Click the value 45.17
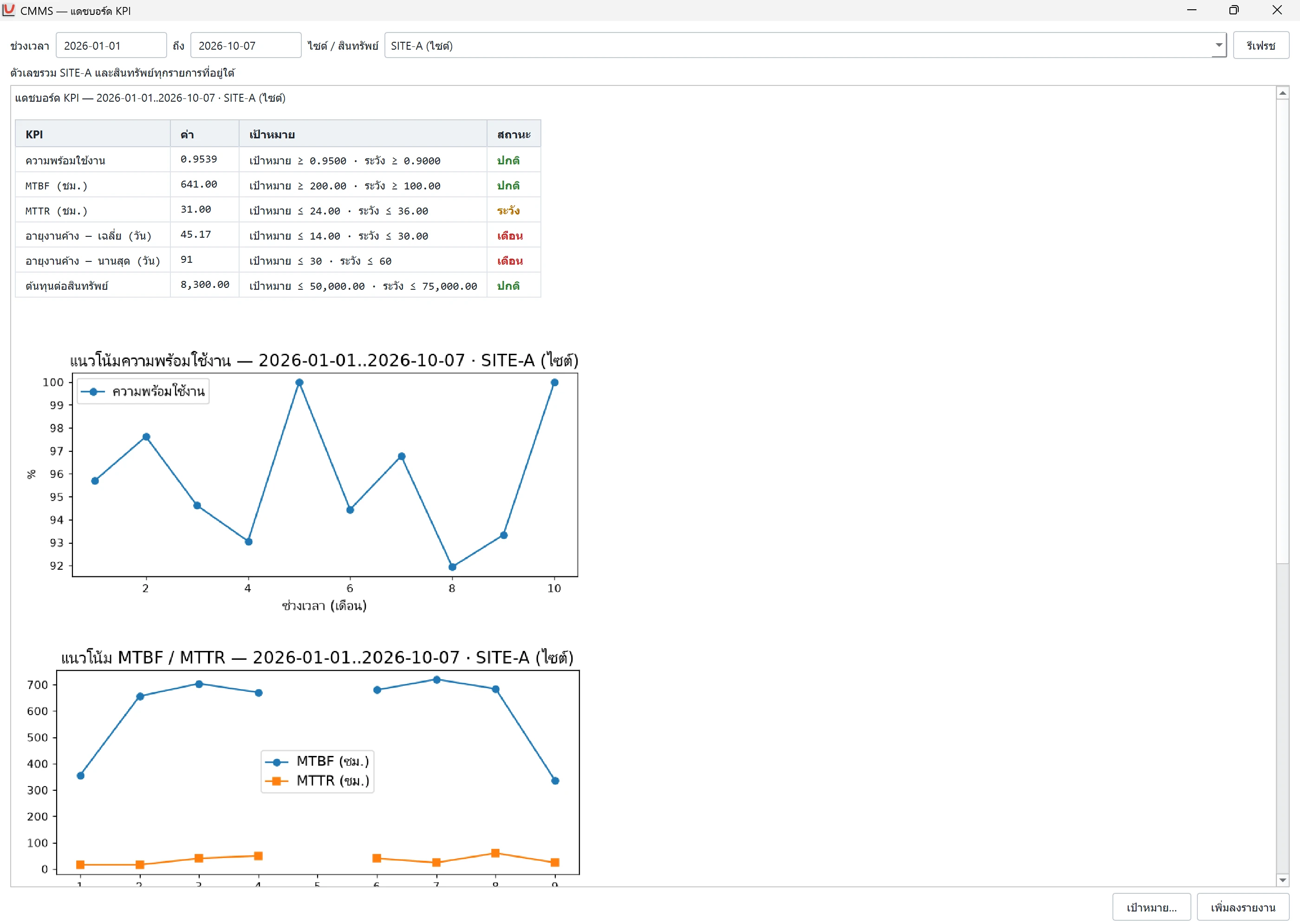 coord(196,234)
